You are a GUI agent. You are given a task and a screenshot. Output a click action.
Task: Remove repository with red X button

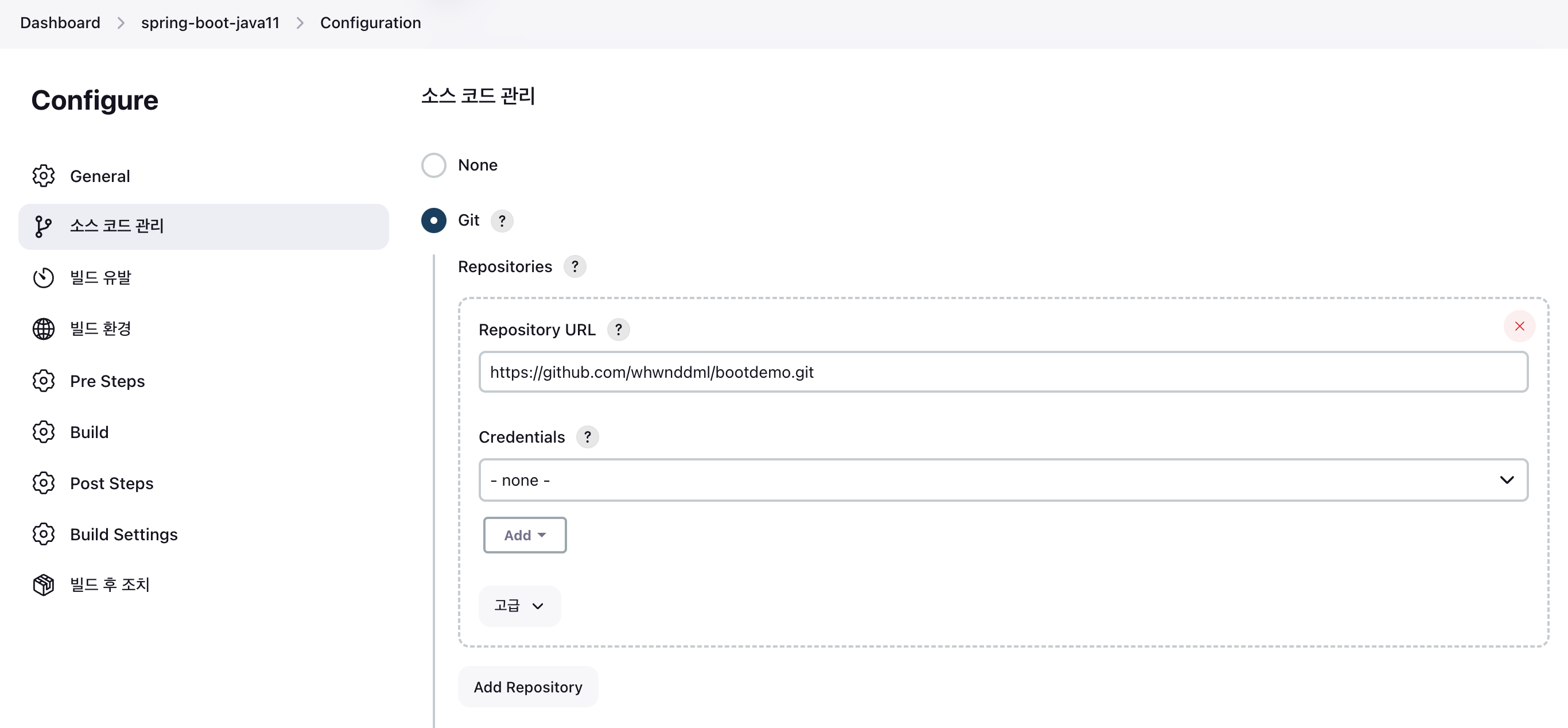point(1519,326)
